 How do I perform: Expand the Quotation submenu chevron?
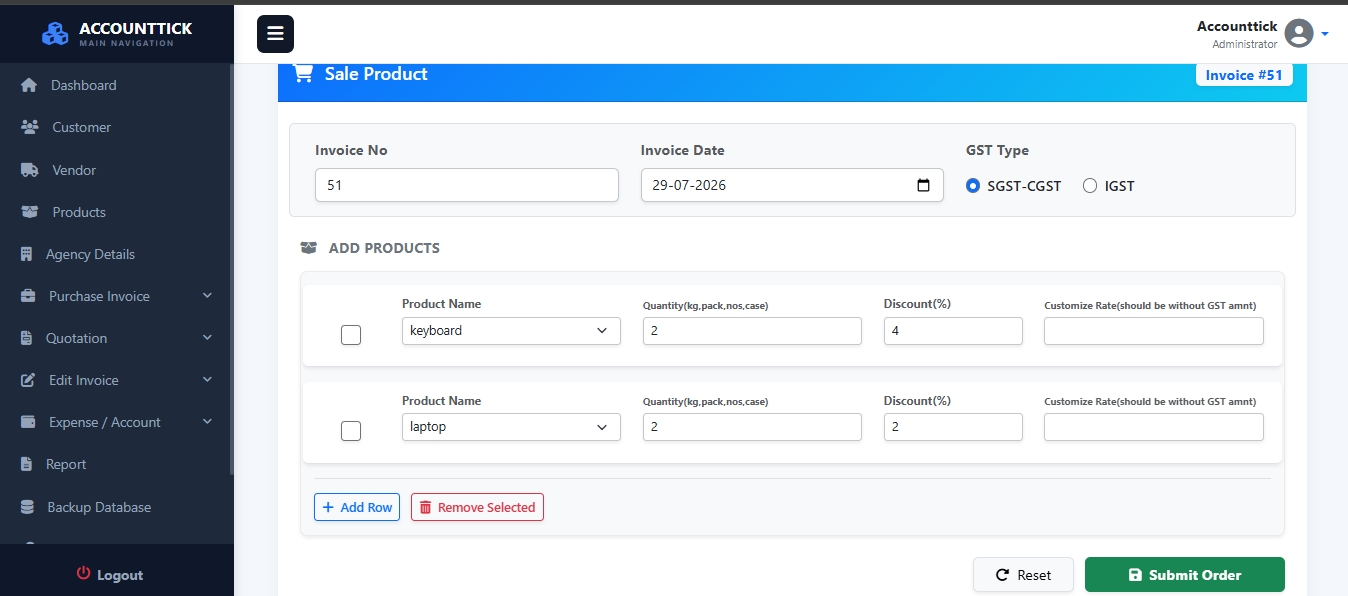coord(207,338)
